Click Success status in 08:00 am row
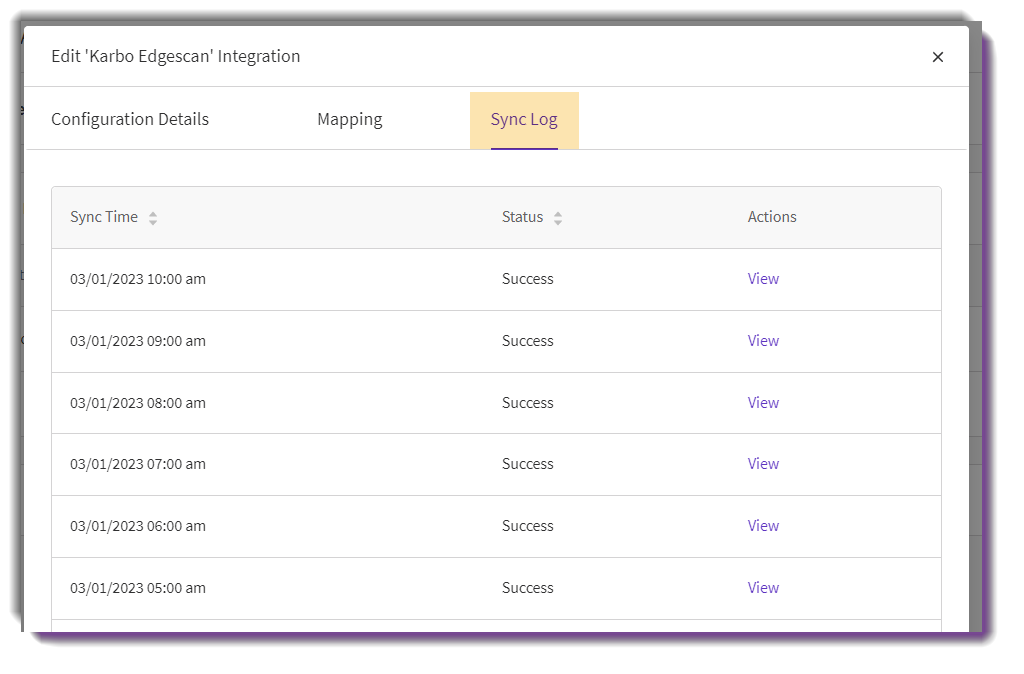The image size is (1024, 674). [x=528, y=404]
